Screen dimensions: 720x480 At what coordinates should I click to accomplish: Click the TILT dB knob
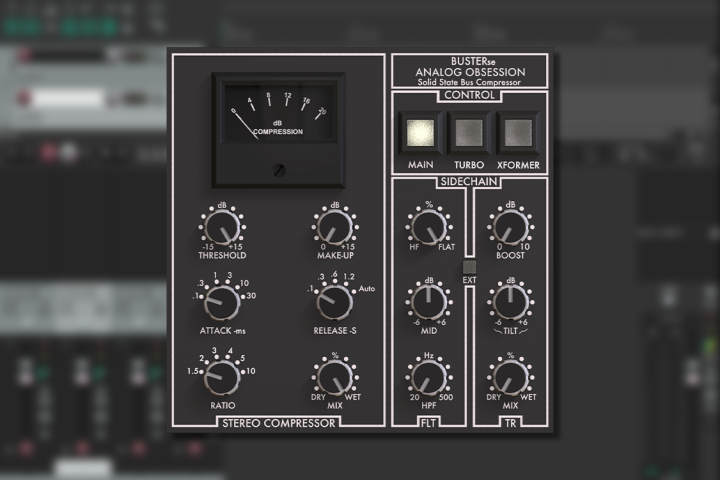point(510,303)
